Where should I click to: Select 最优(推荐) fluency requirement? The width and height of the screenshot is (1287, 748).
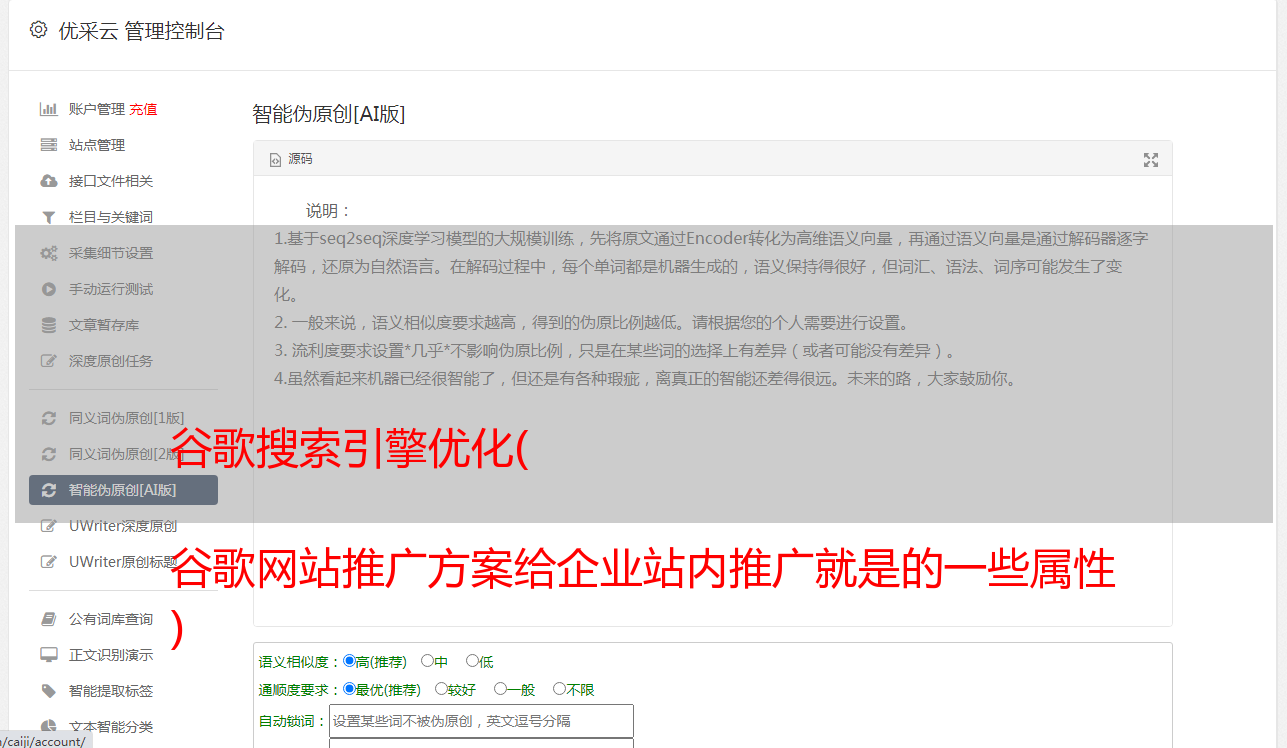click(349, 689)
